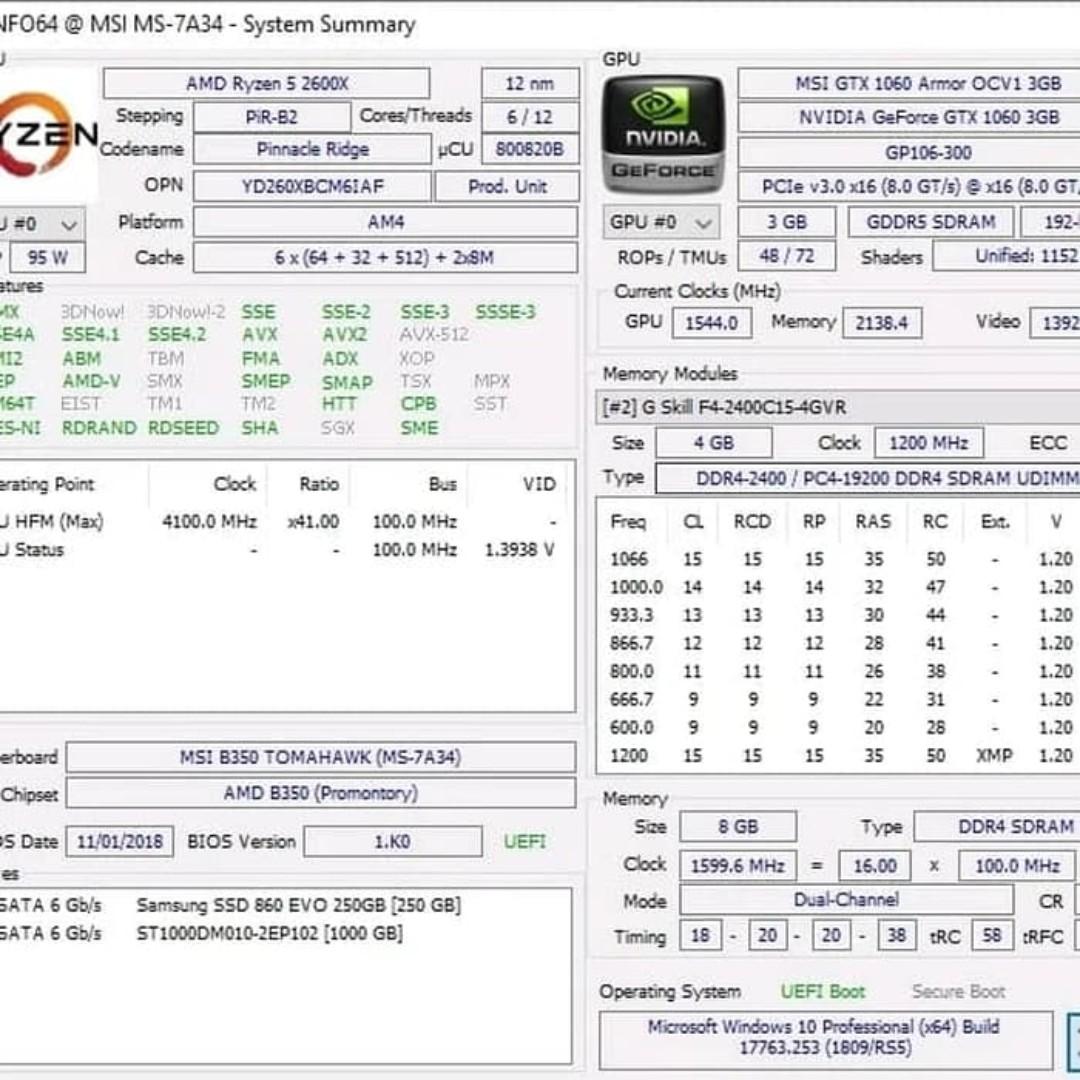The image size is (1080, 1080).
Task: Click the XMP label in the 1200 row
Action: coord(995,756)
